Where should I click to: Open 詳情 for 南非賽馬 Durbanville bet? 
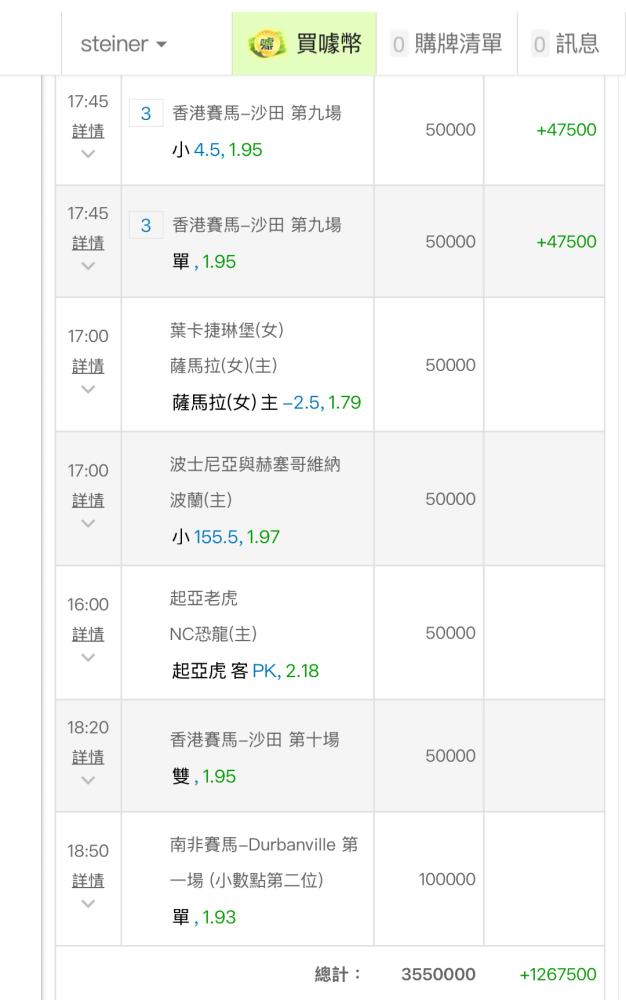point(88,881)
